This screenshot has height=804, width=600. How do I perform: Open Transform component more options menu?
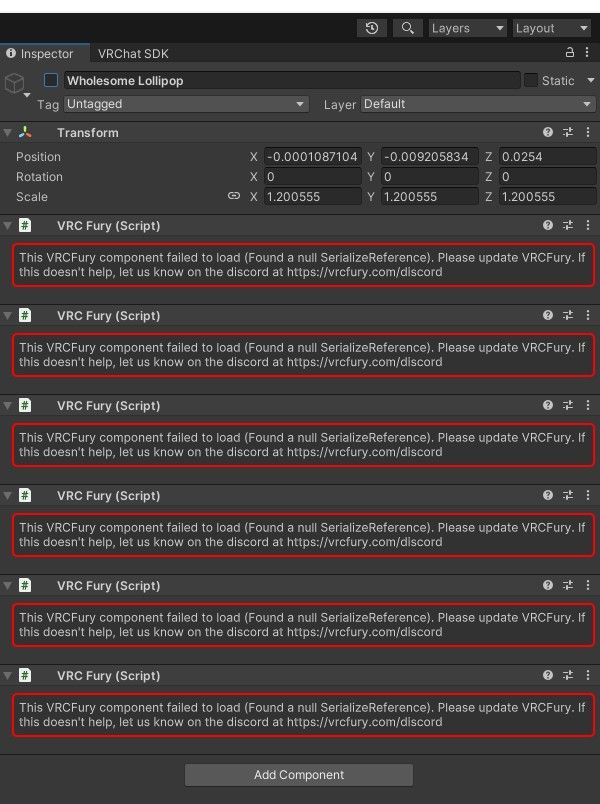click(588, 132)
